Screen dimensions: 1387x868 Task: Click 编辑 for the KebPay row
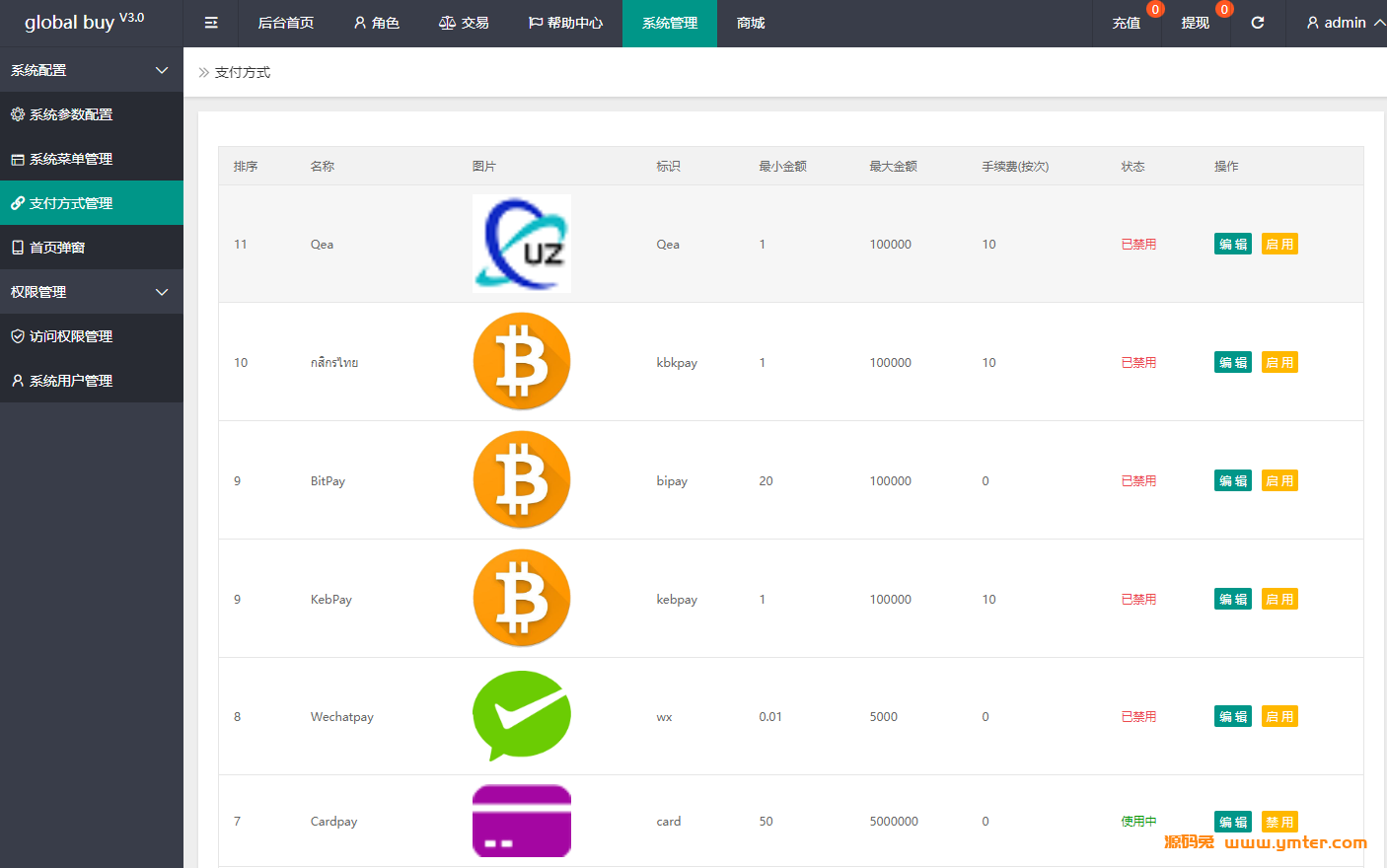pos(1233,599)
